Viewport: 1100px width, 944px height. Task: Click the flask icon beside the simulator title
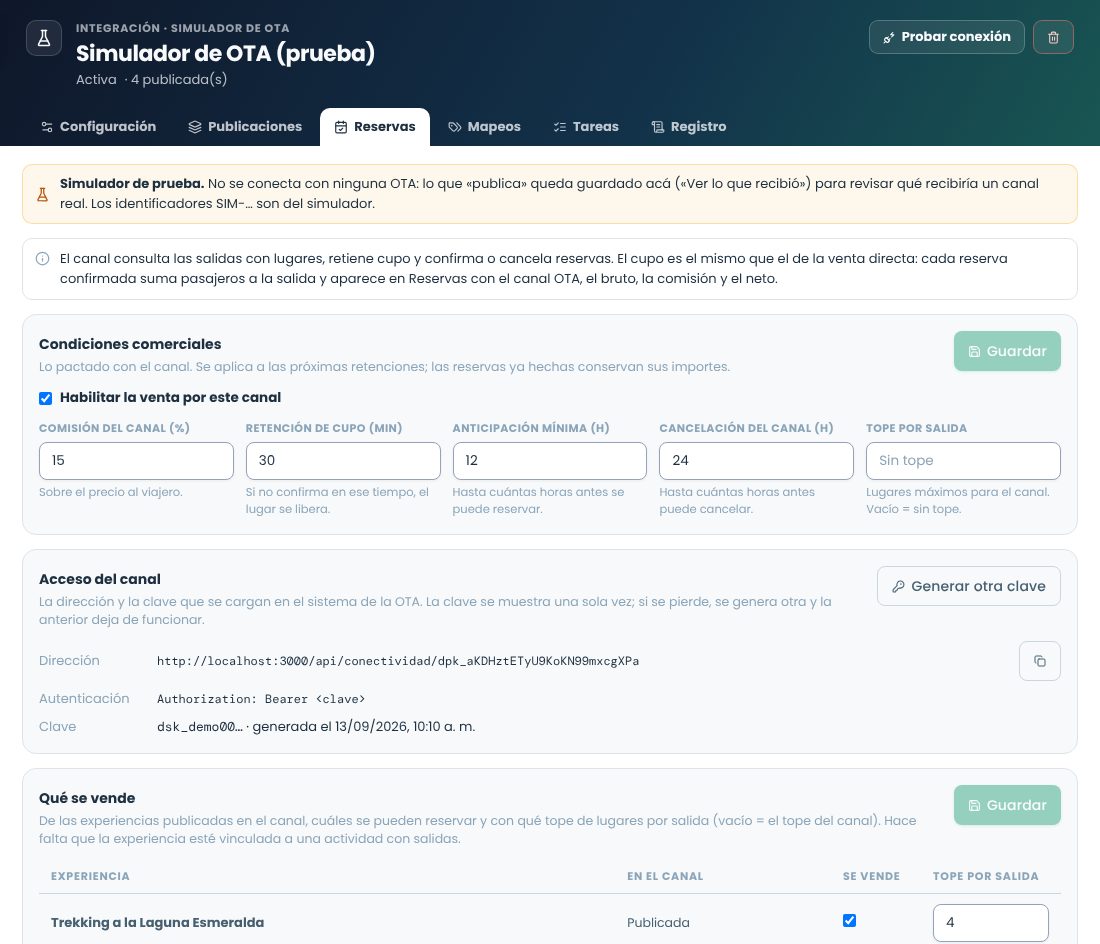pyautogui.click(x=43, y=38)
